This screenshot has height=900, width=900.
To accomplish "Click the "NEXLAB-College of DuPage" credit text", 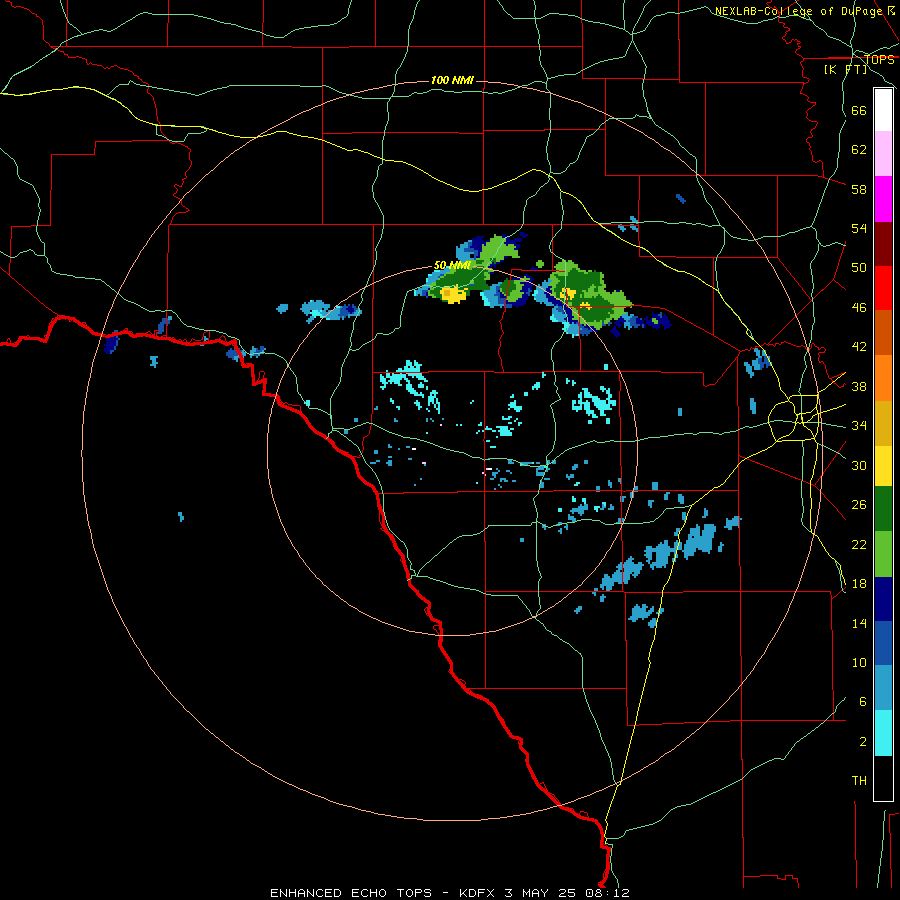I will (x=798, y=11).
